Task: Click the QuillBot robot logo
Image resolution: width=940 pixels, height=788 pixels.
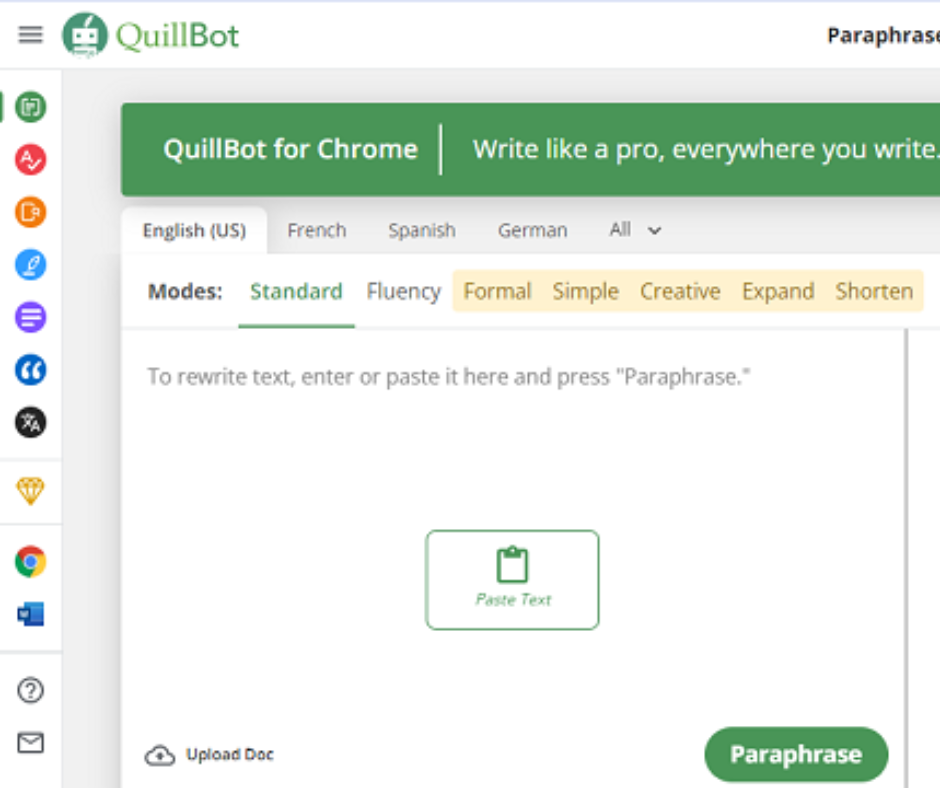Action: tap(85, 35)
